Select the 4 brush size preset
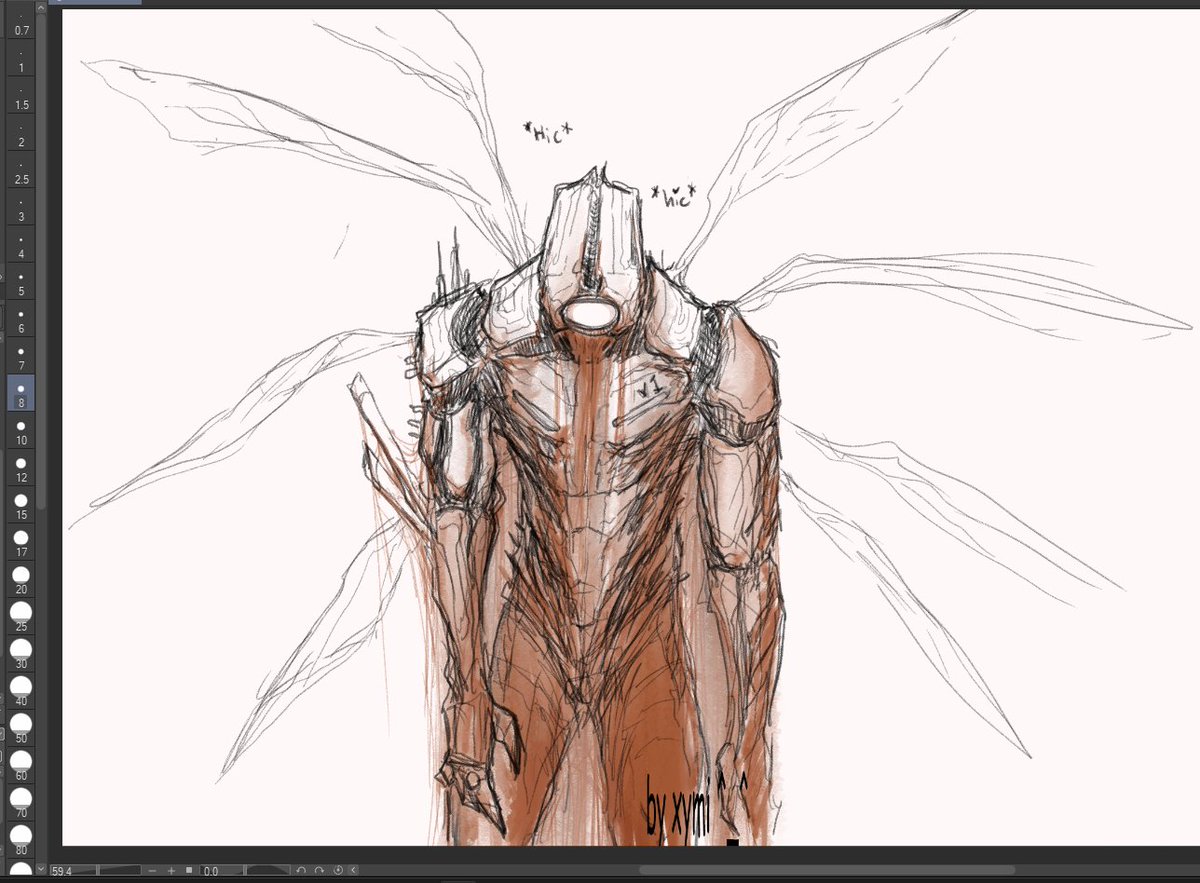This screenshot has width=1200, height=883. click(x=21, y=245)
